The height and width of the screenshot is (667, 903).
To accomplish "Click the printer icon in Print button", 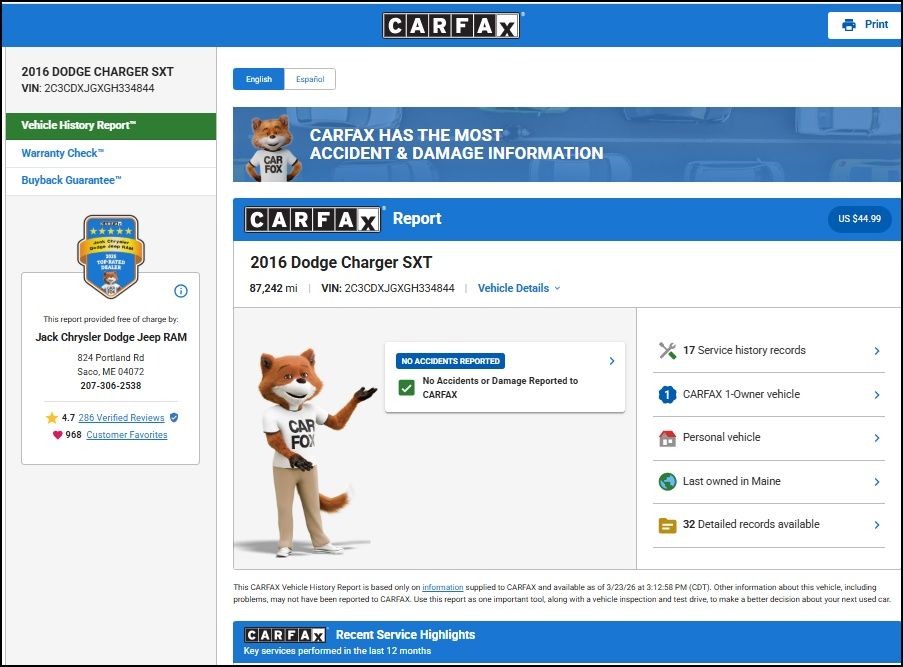I will tap(849, 25).
